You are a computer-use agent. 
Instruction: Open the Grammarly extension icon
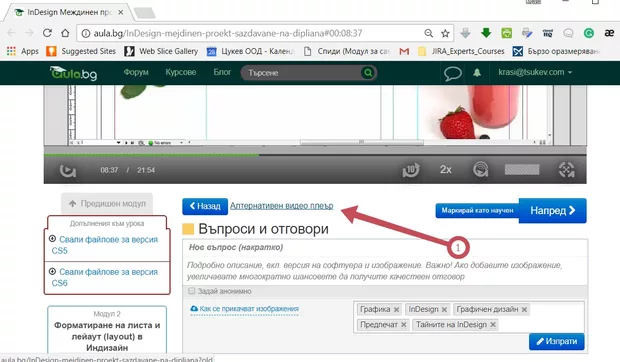point(589,33)
